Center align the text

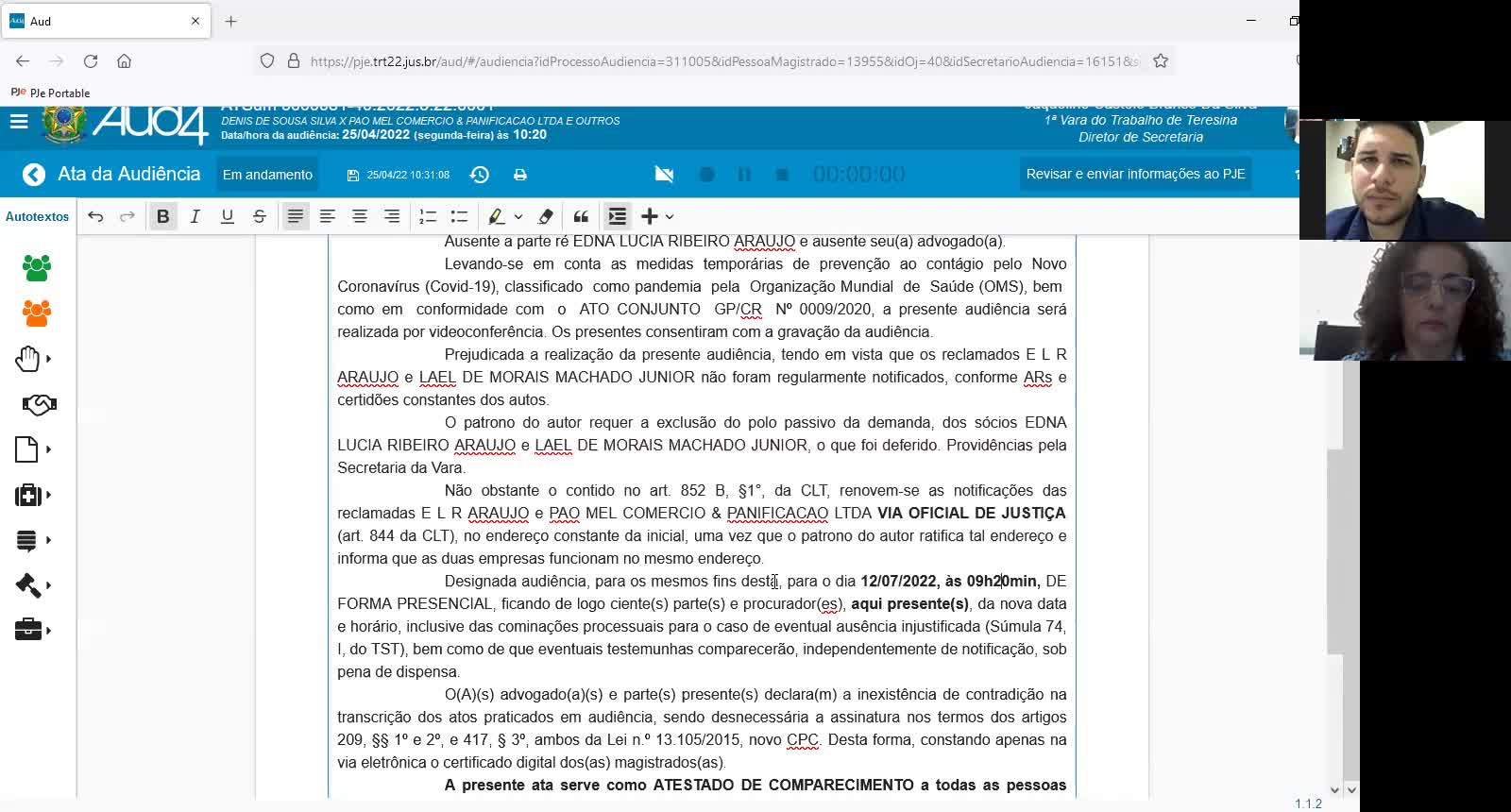[360, 216]
